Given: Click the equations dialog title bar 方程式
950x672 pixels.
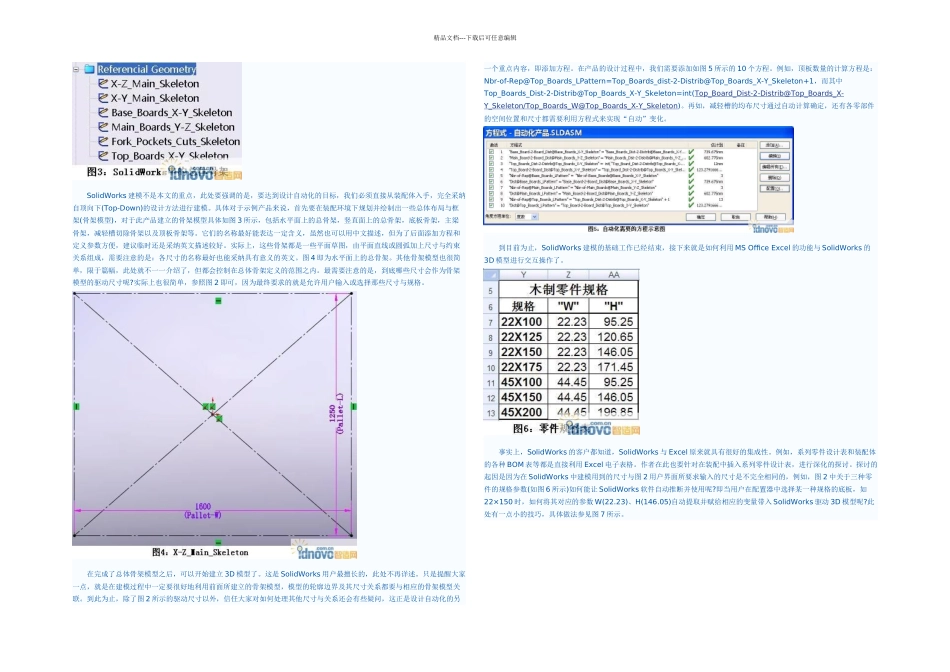Looking at the screenshot, I should 639,133.
